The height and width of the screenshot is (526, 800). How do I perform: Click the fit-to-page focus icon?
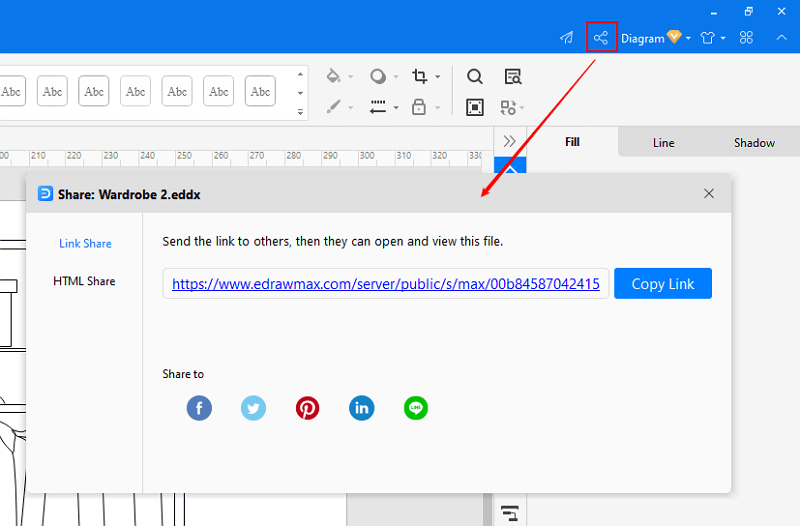tap(474, 107)
